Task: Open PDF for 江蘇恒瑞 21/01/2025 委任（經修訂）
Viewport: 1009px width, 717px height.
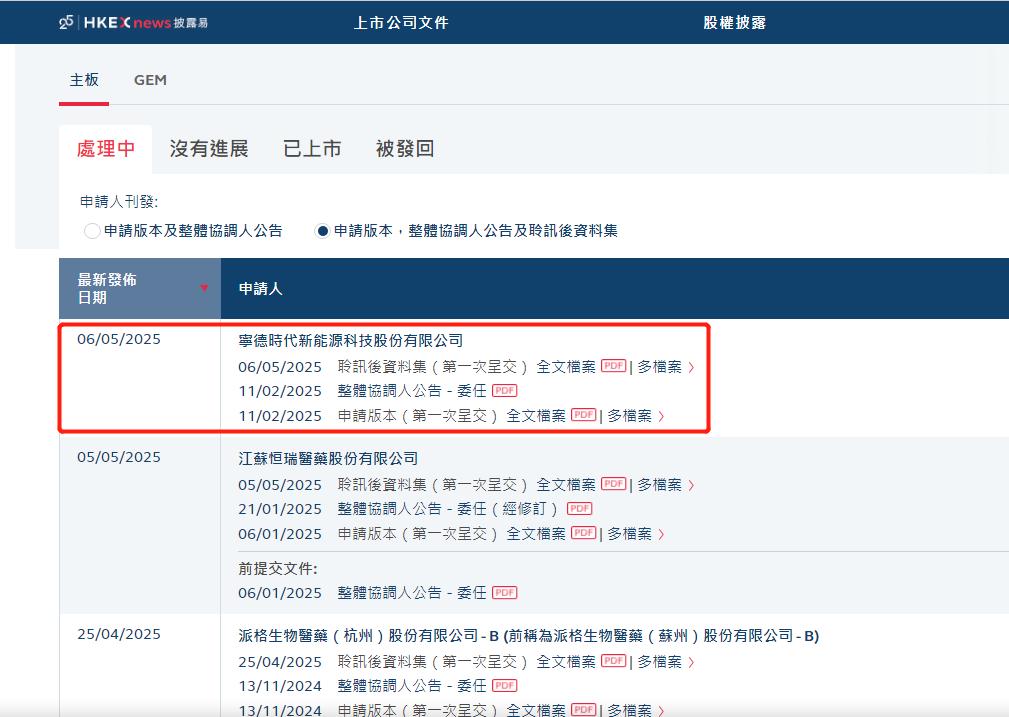Action: tap(580, 508)
